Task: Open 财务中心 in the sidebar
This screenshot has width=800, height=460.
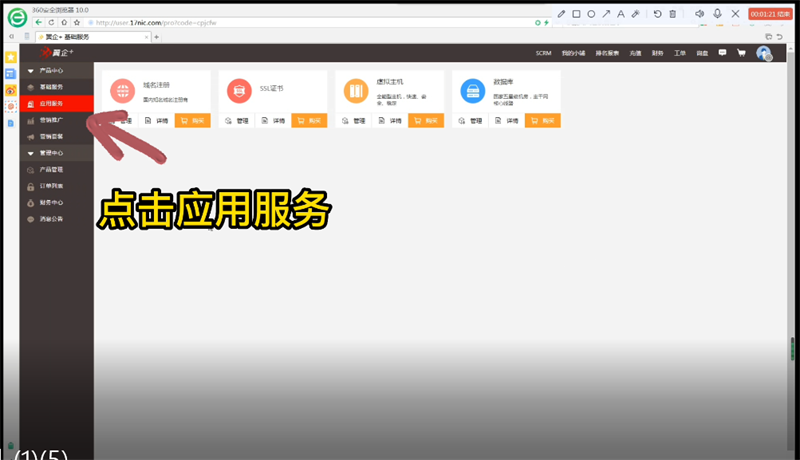Action: pyautogui.click(x=57, y=202)
